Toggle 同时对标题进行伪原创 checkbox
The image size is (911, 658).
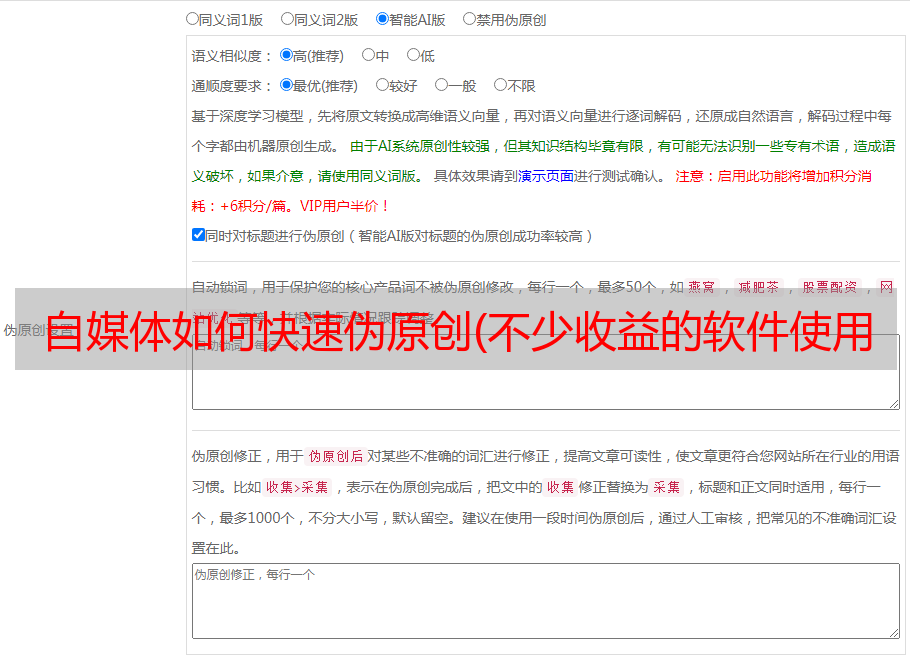198,235
